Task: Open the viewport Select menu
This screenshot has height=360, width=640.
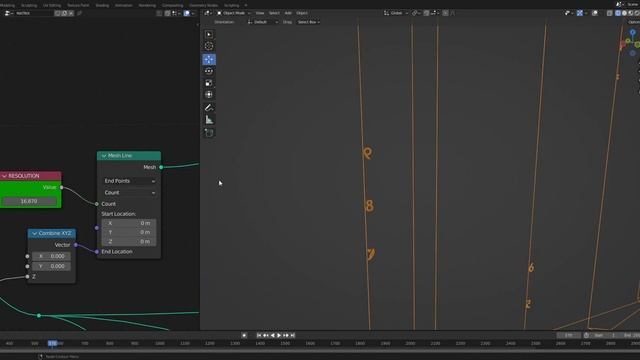Action: (274, 13)
